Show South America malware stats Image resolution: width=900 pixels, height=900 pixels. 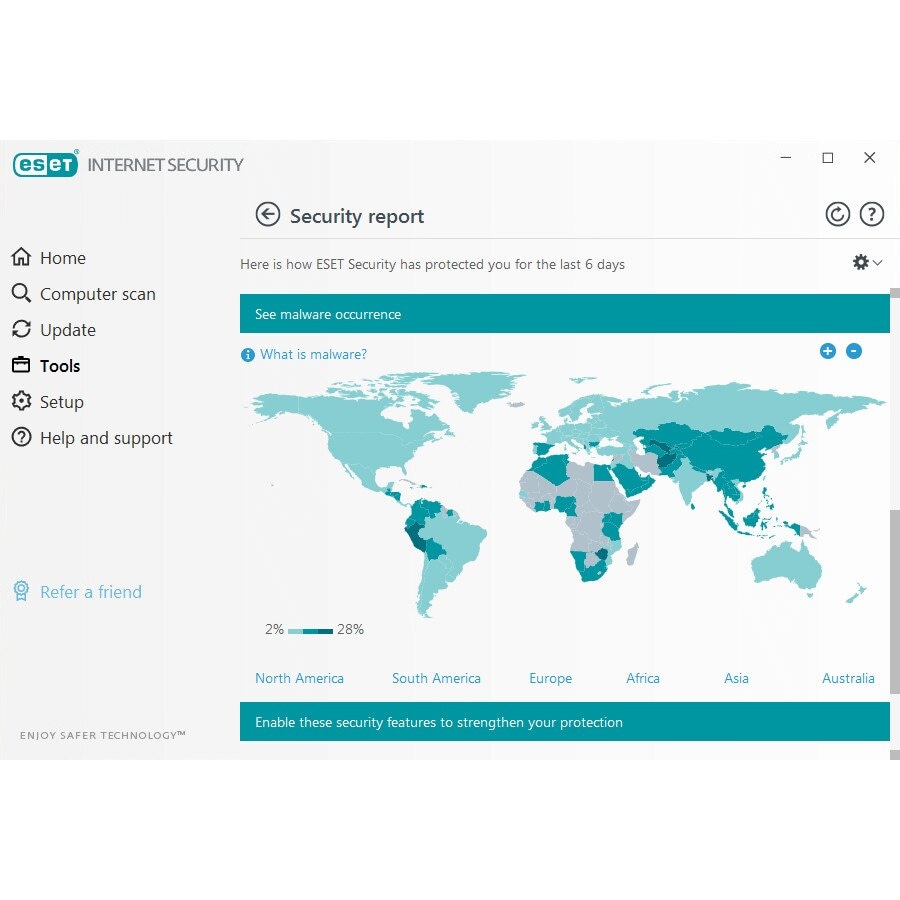[x=436, y=678]
